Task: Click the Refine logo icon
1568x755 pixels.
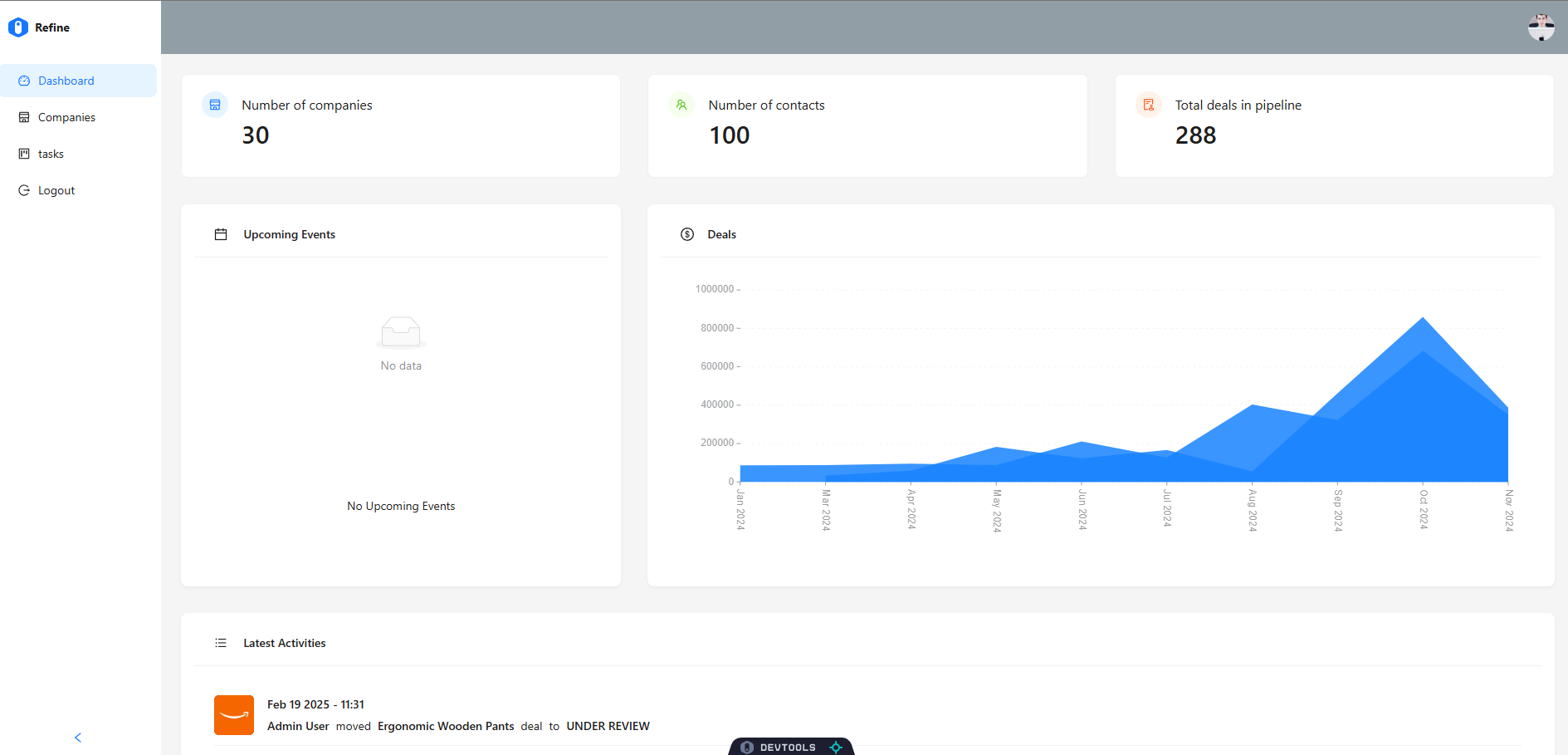Action: pos(18,27)
